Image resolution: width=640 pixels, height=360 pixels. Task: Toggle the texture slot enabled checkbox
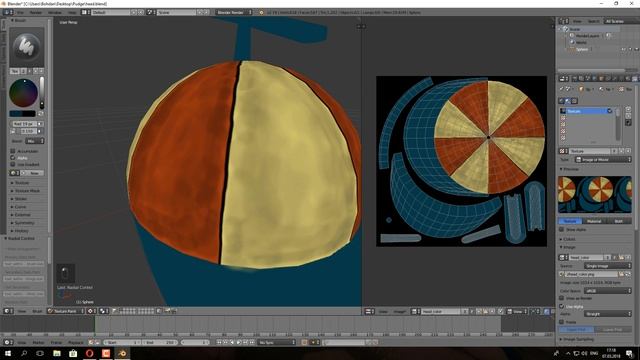coord(609,111)
